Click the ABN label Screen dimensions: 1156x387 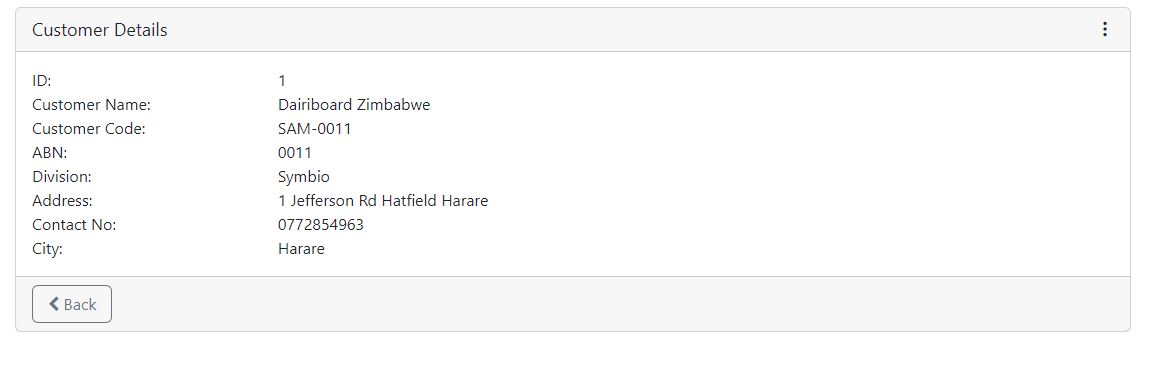pyautogui.click(x=49, y=153)
